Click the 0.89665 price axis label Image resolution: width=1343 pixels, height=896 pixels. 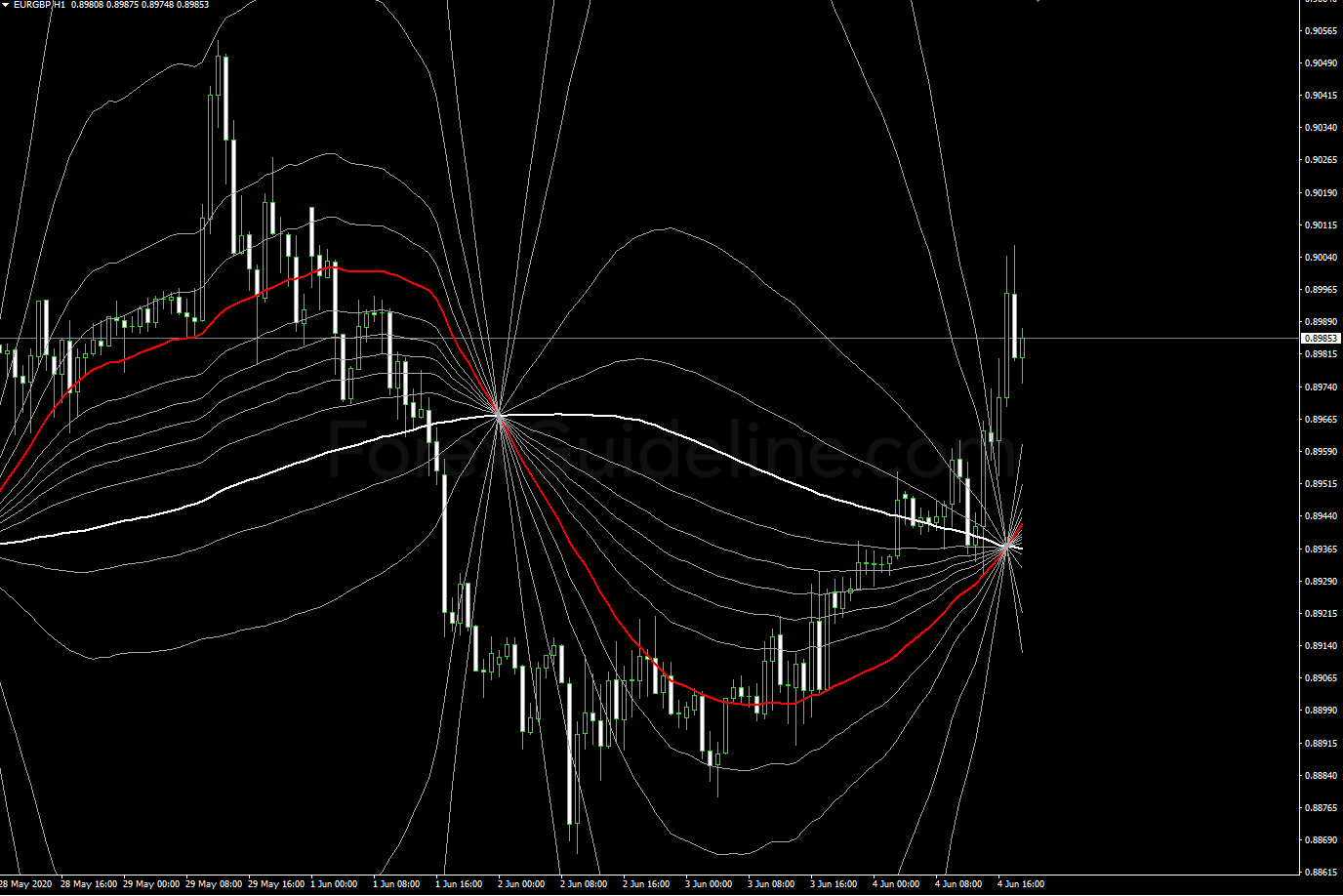[x=1322, y=420]
